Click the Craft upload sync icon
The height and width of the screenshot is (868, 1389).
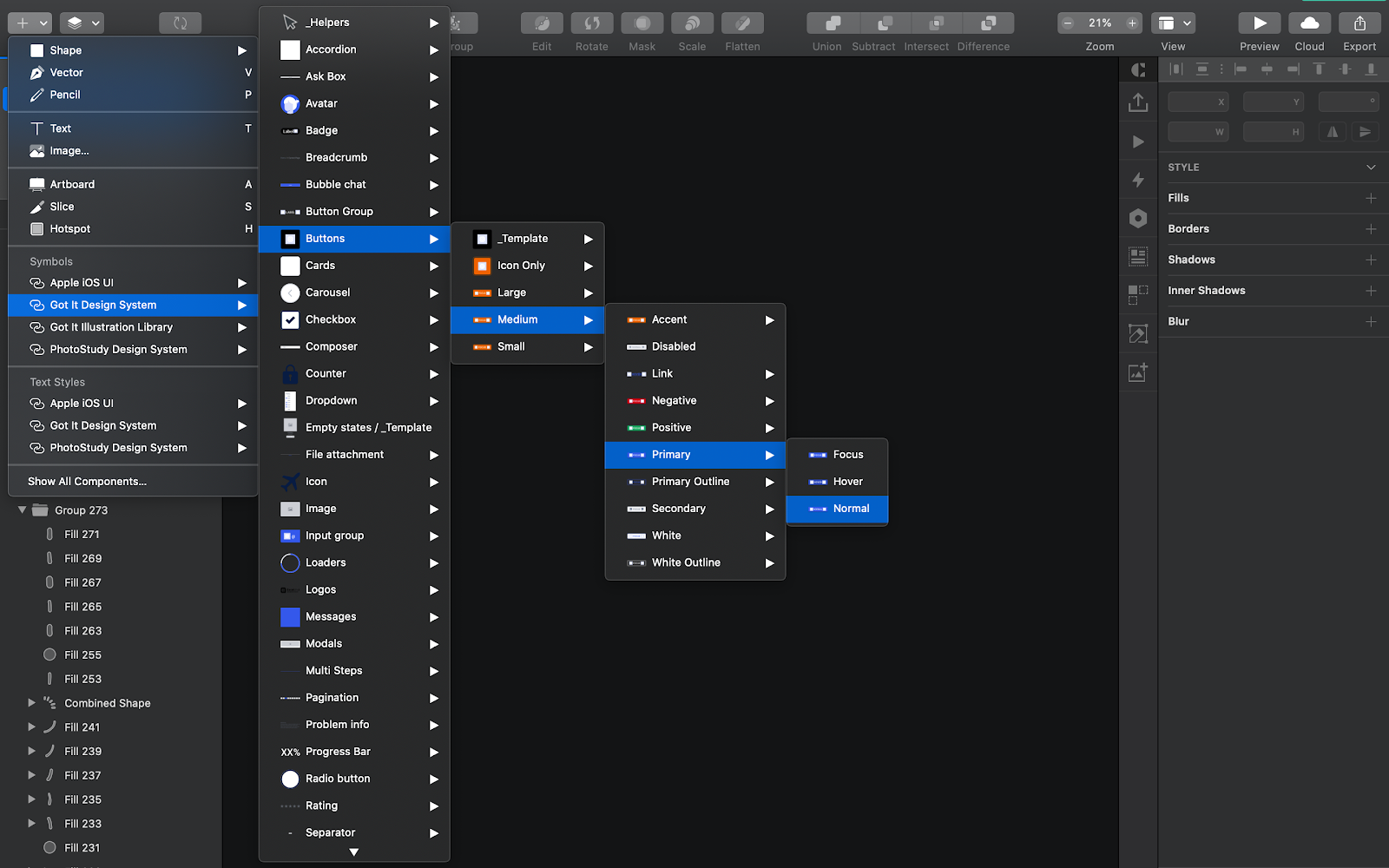(x=1138, y=102)
